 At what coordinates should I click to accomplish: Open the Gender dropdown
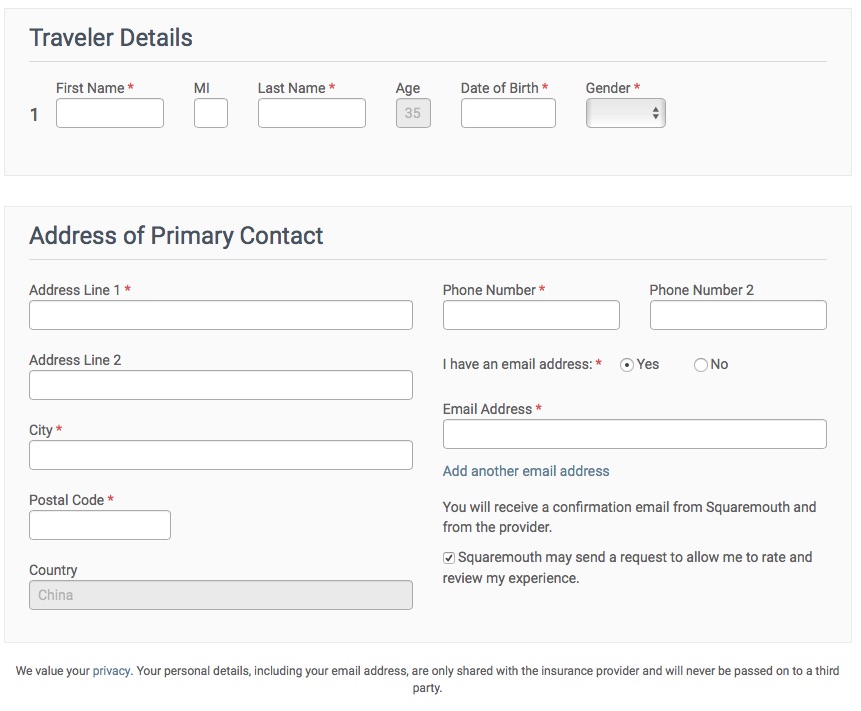[625, 113]
